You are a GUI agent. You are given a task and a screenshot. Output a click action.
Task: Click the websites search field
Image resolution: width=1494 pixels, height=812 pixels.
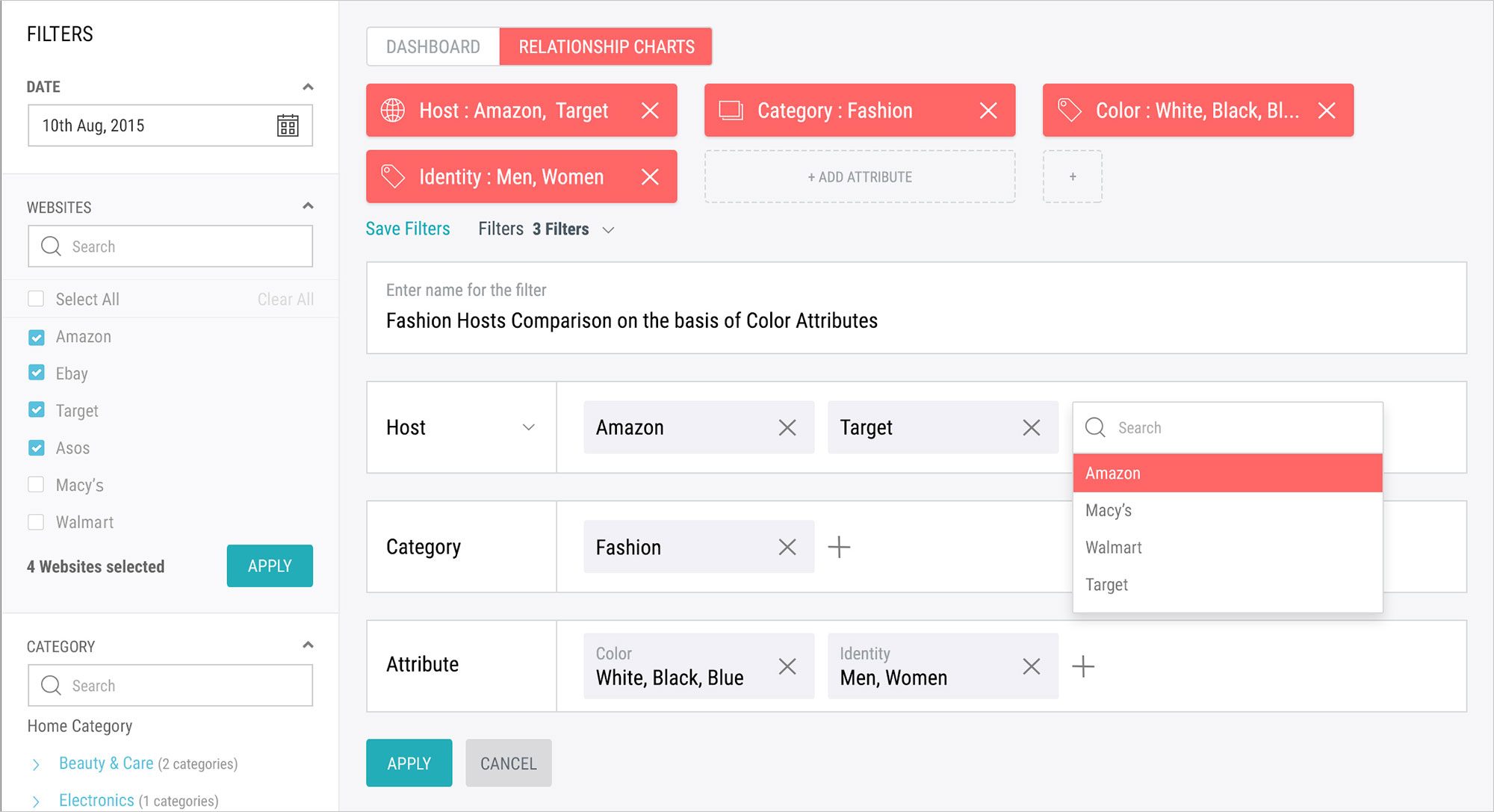(170, 247)
